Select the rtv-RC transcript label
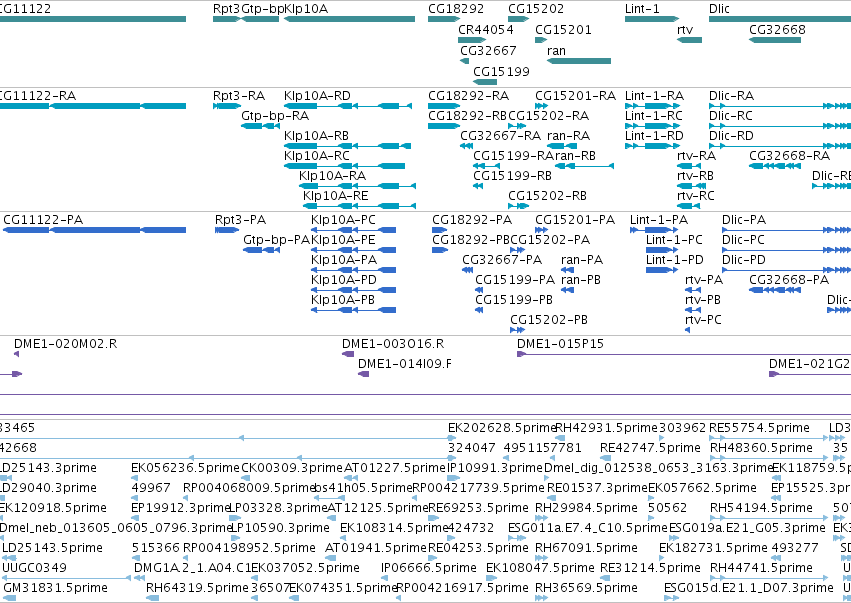Viewport: 851px width, 603px height. [x=696, y=195]
